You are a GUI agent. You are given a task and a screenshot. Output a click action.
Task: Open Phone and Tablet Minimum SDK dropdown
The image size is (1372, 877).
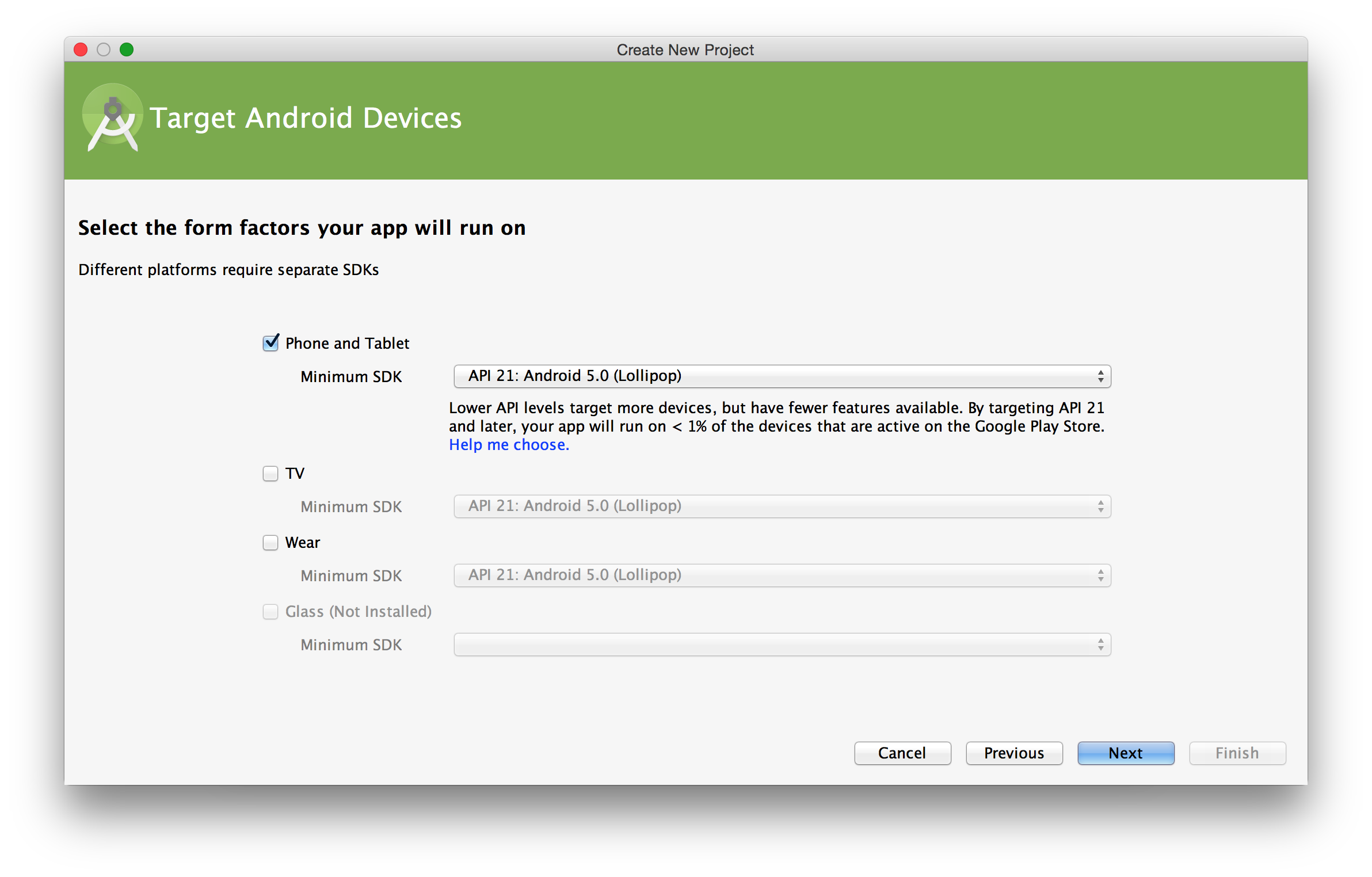(782, 376)
